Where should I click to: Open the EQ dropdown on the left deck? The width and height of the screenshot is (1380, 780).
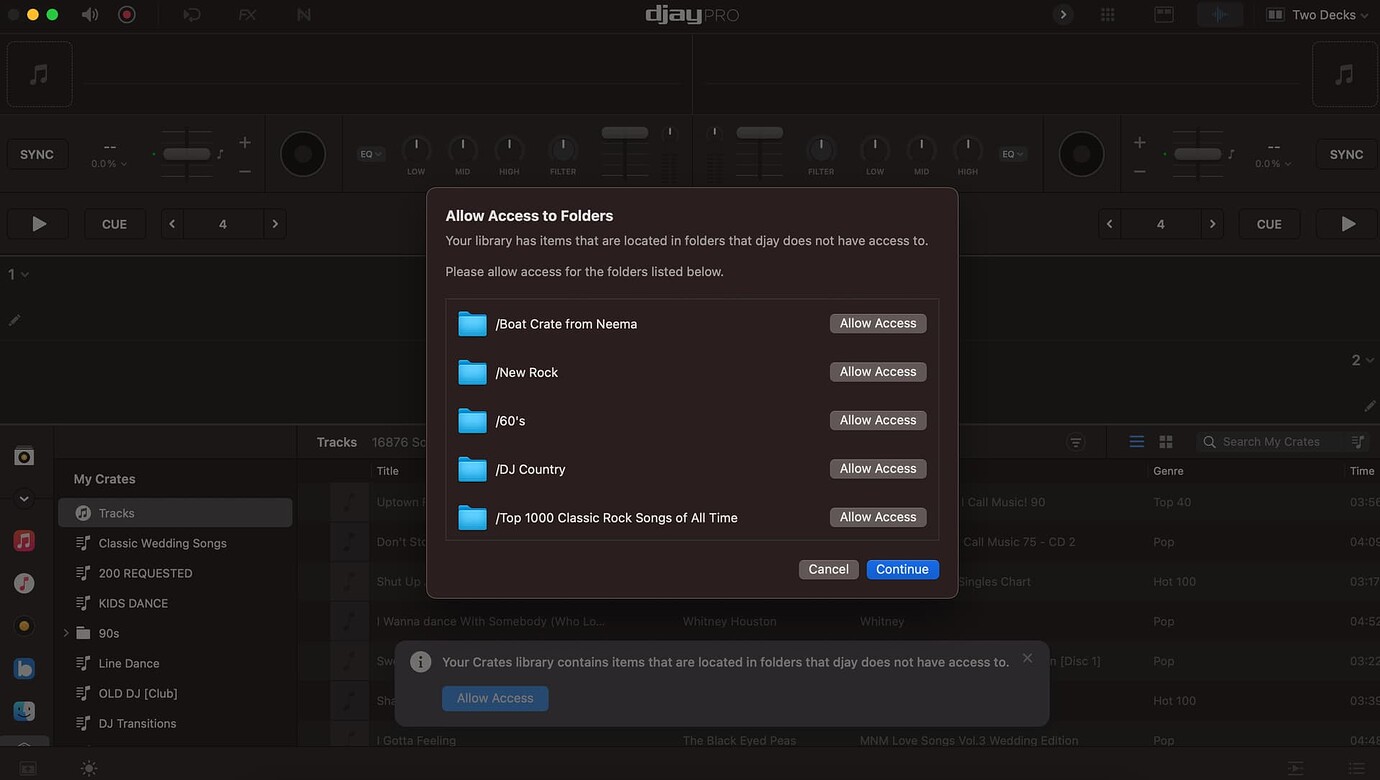(x=369, y=154)
